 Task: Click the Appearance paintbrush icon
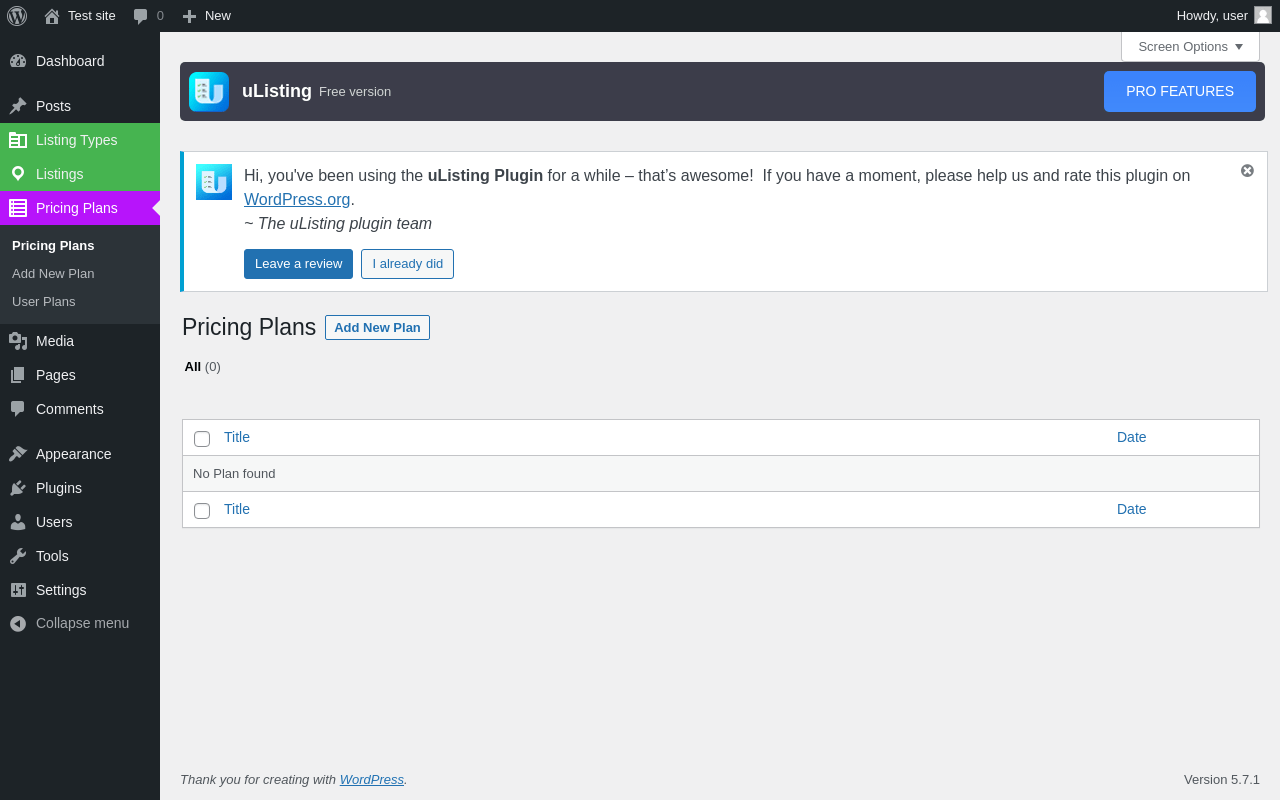tap(18, 454)
